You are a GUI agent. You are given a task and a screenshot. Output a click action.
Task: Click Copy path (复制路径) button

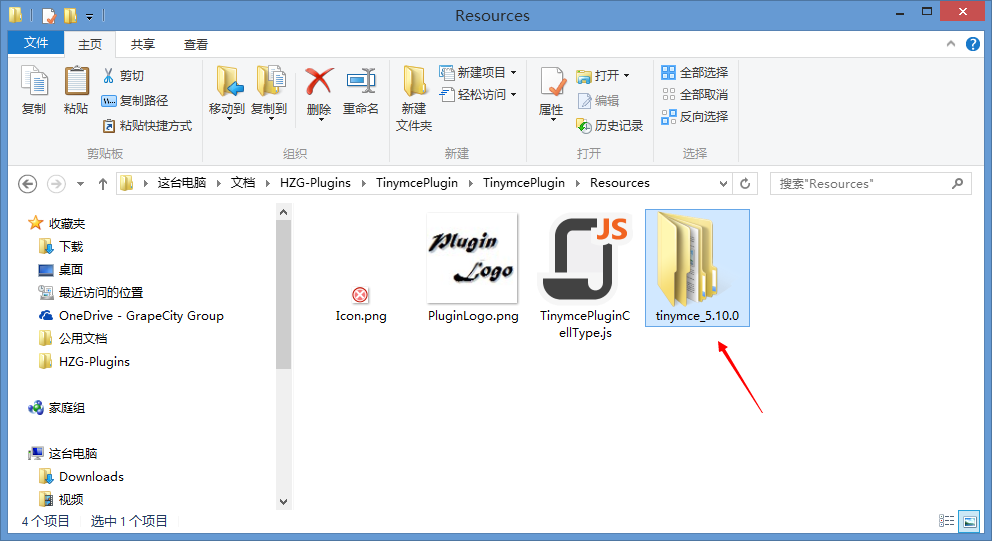pos(135,101)
